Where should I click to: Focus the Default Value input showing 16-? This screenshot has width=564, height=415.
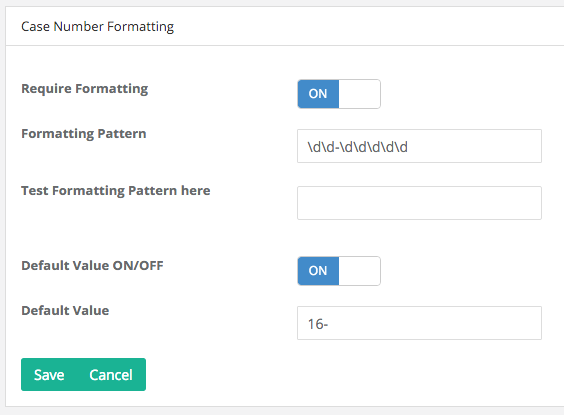coord(419,323)
